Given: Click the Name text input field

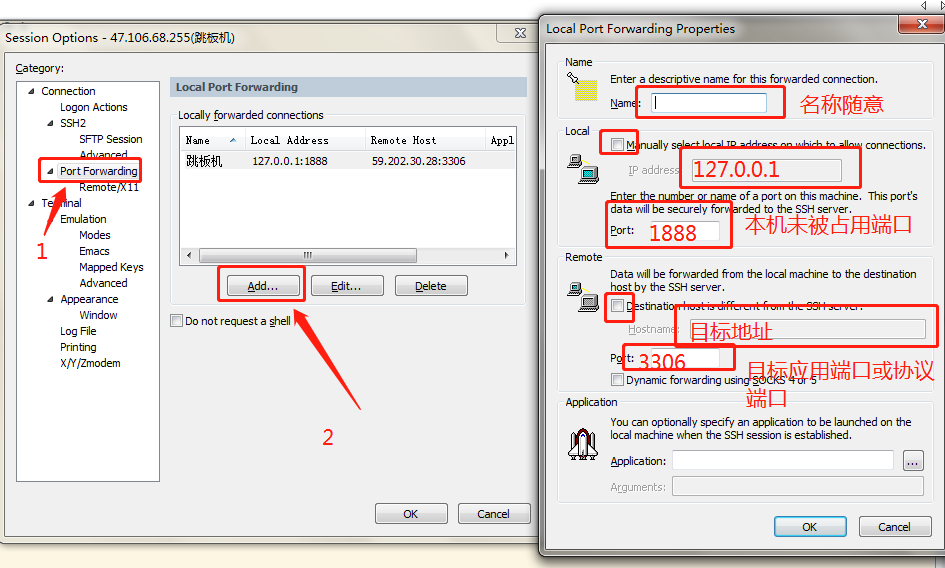Looking at the screenshot, I should pyautogui.click(x=709, y=103).
